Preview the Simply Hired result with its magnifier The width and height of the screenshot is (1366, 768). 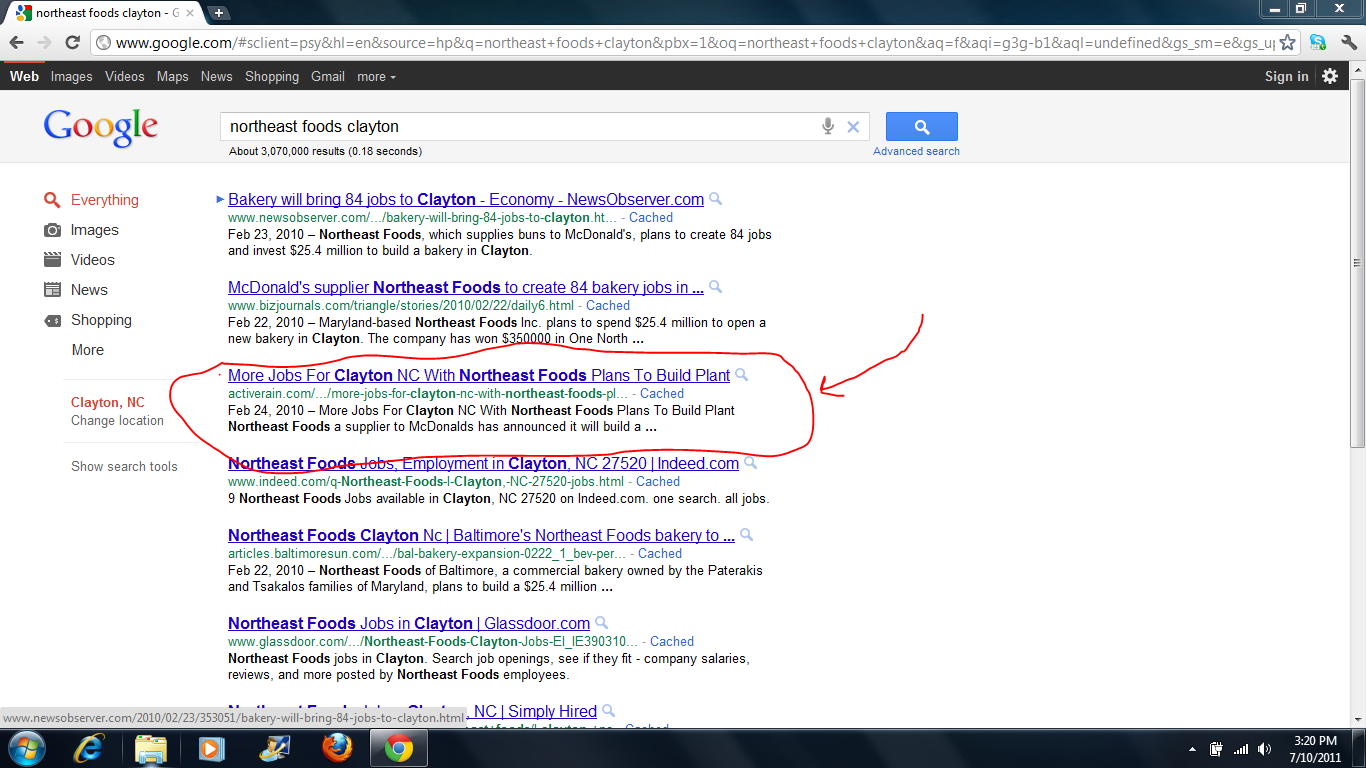(x=608, y=711)
